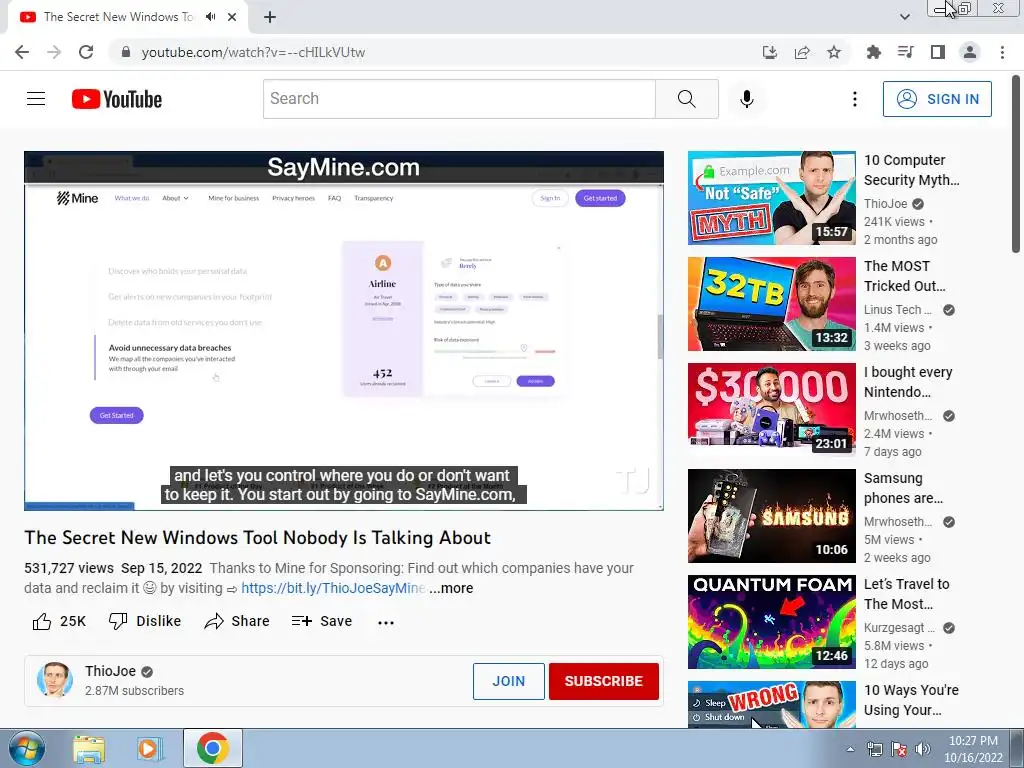Expand description with ...more
This screenshot has width=1024, height=768.
coord(451,588)
